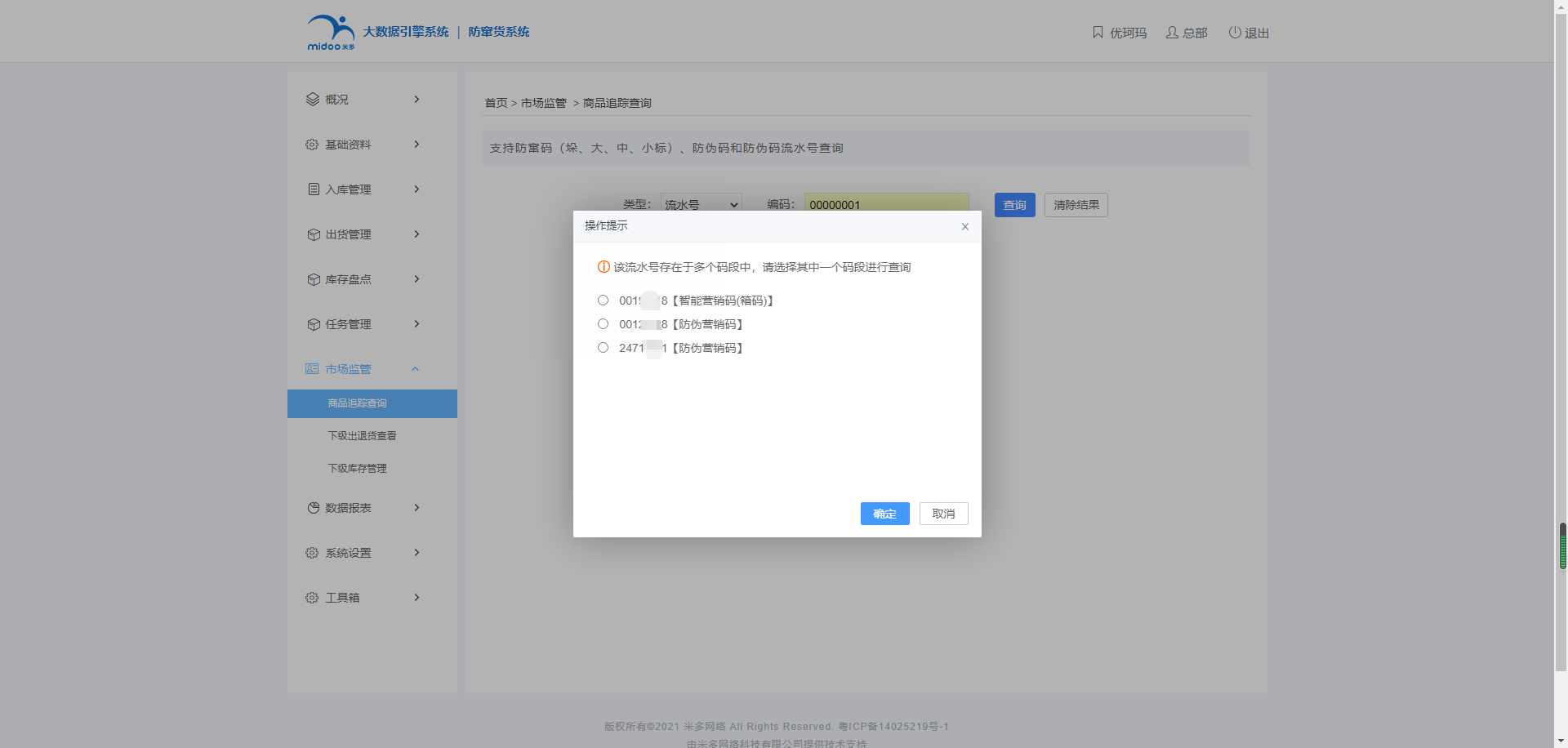Open the 概况 menu item
This screenshot has height=748, width=1568.
(x=372, y=100)
